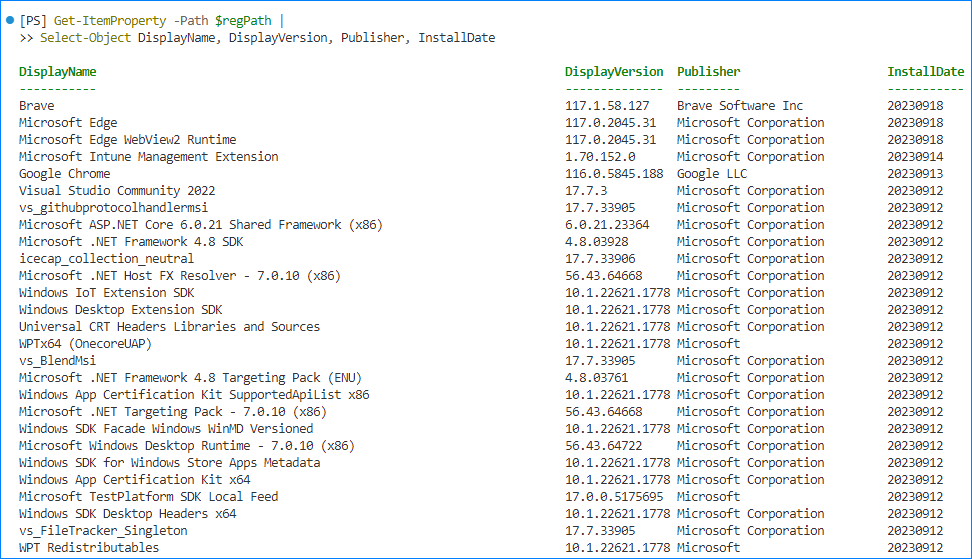Click the InstallDate column header
This screenshot has width=972, height=559.
pyautogui.click(x=926, y=72)
